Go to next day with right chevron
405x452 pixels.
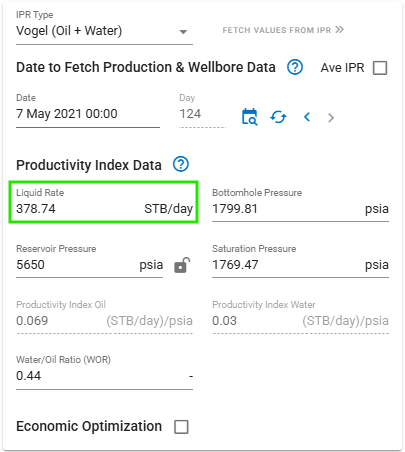(331, 118)
